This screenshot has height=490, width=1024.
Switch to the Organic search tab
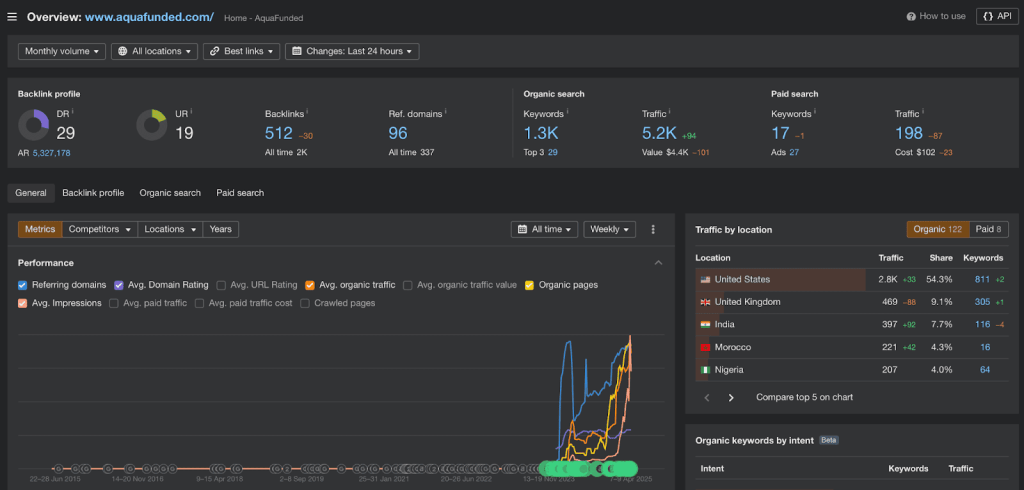pos(170,193)
